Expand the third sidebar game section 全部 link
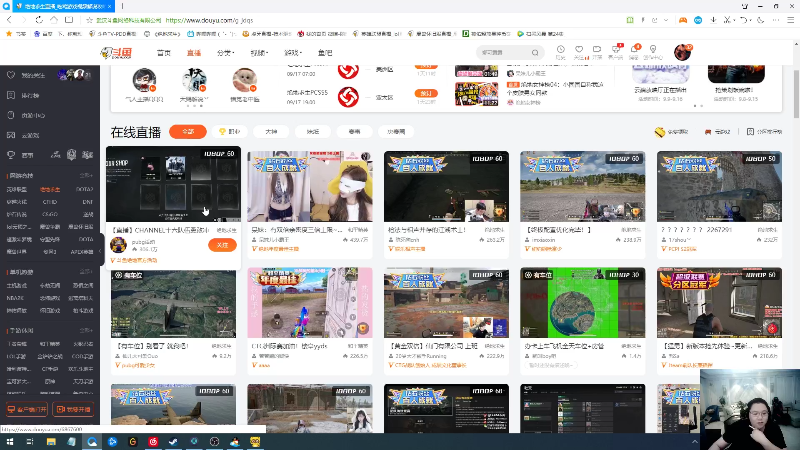The height and width of the screenshot is (450, 800). (x=86, y=331)
